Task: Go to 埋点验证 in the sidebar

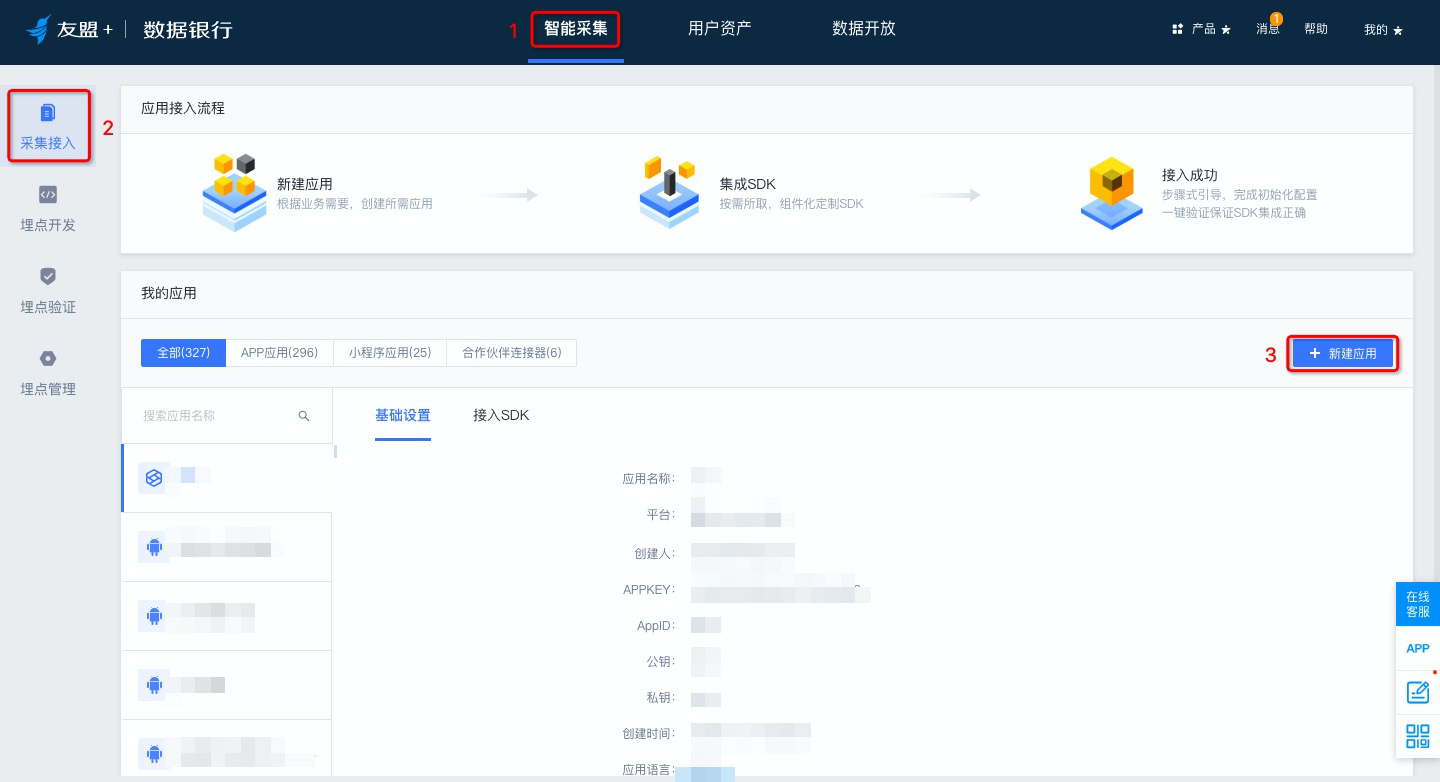Action: point(48,291)
